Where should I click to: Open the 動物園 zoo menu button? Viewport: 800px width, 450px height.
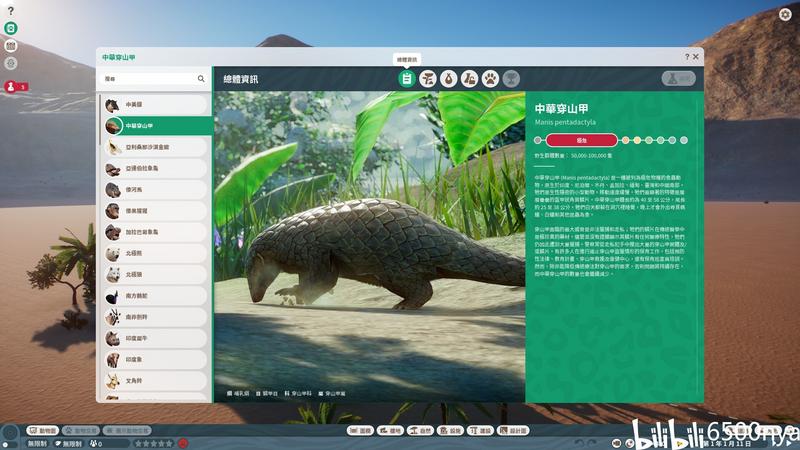tap(43, 431)
